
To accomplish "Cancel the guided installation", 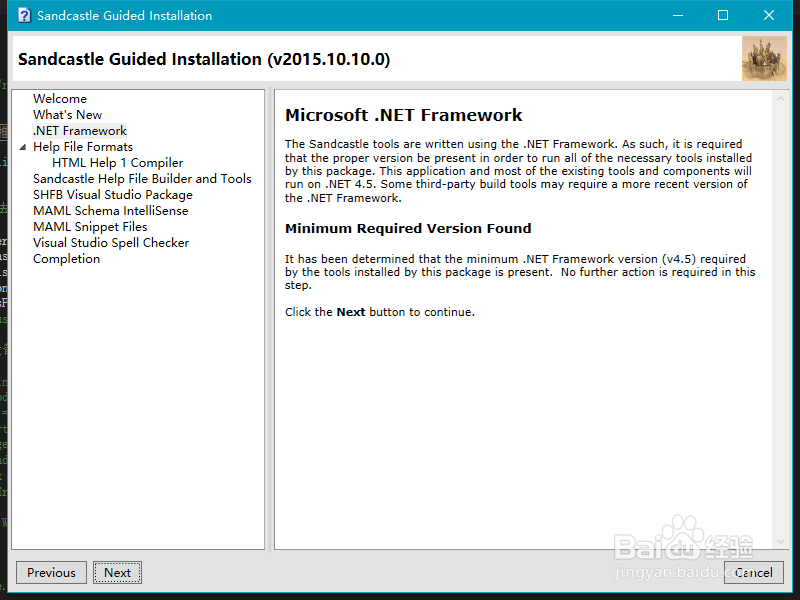I will pos(754,572).
